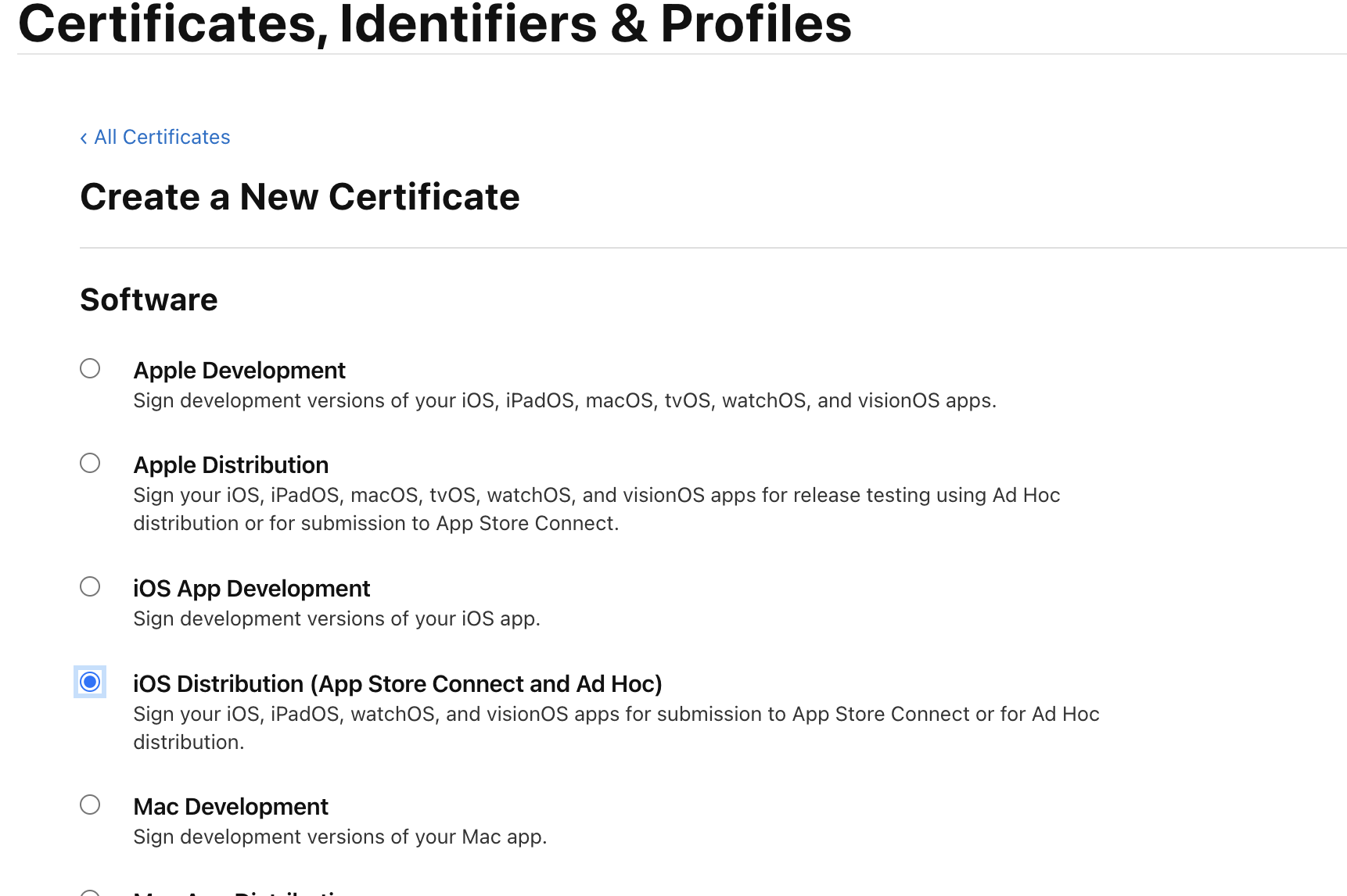Click the iOS Distribution (App Store Connect and Ad Hoc) label
The width and height of the screenshot is (1347, 896).
tap(397, 684)
